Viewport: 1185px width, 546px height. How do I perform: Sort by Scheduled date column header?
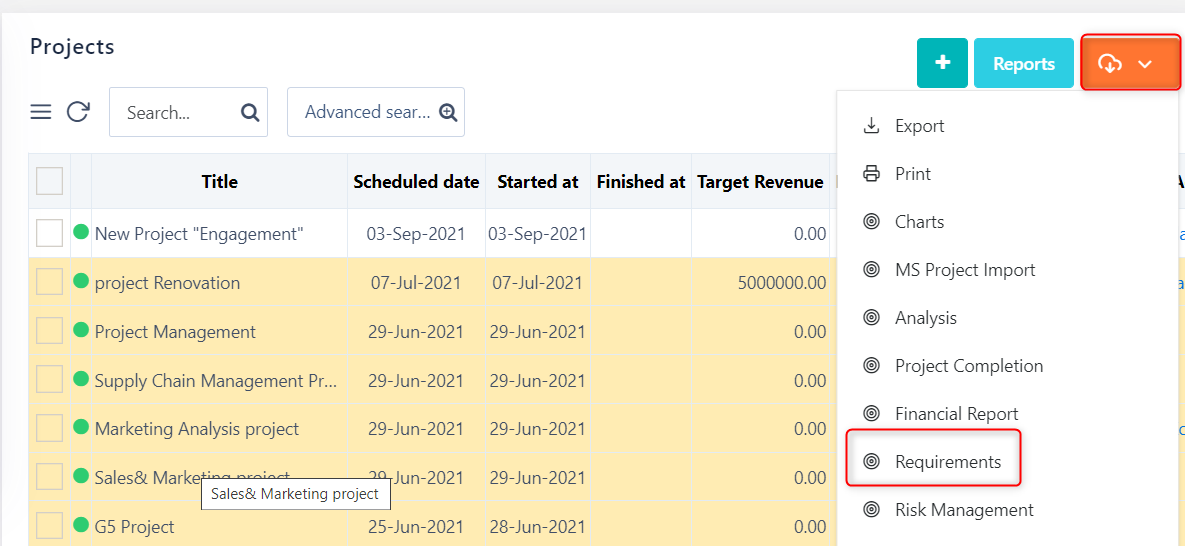(x=416, y=181)
